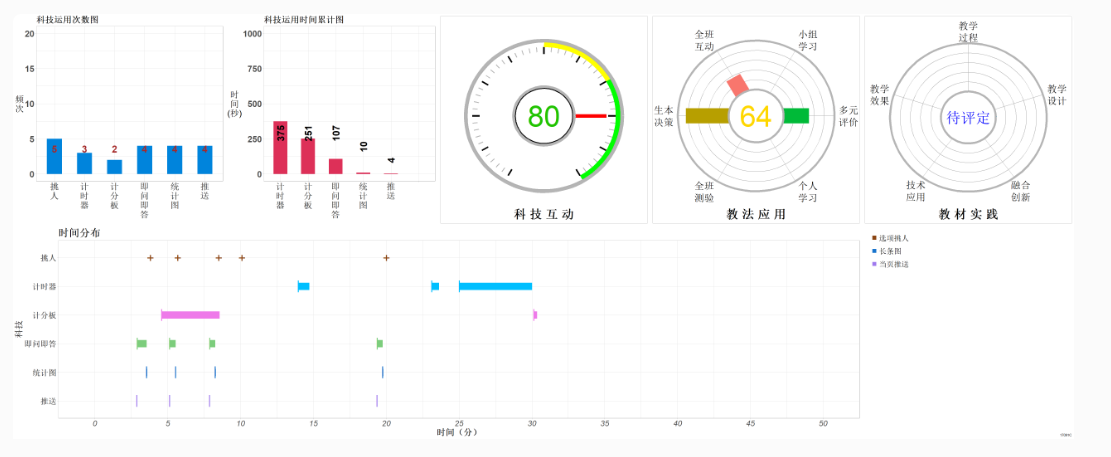Click the green 80 score in gauge
Image resolution: width=1111 pixels, height=457 pixels.
[x=543, y=117]
